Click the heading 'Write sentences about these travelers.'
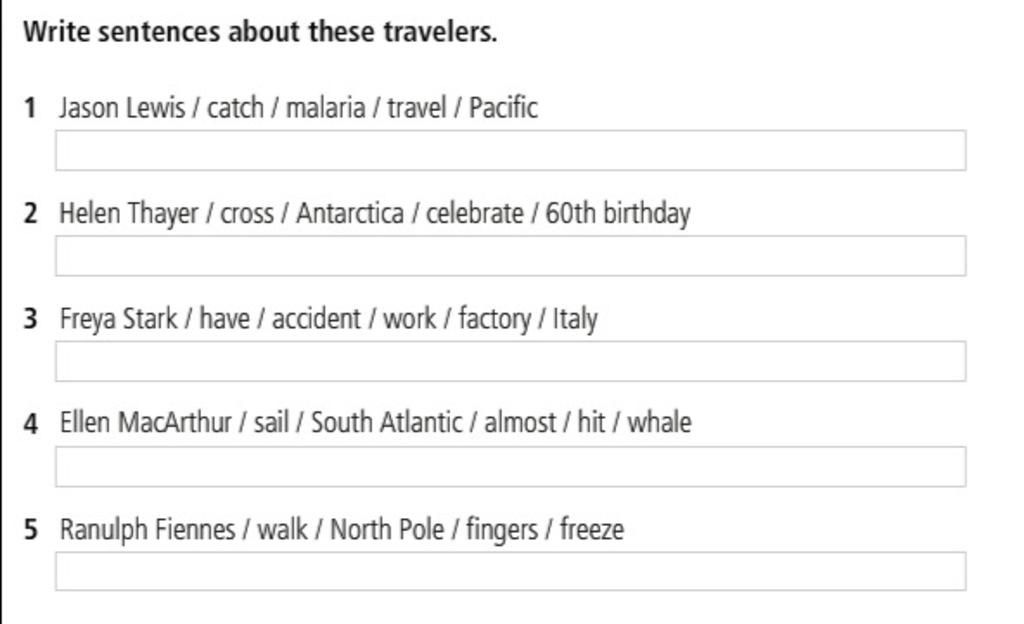This screenshot has height=624, width=1024. pyautogui.click(x=260, y=31)
